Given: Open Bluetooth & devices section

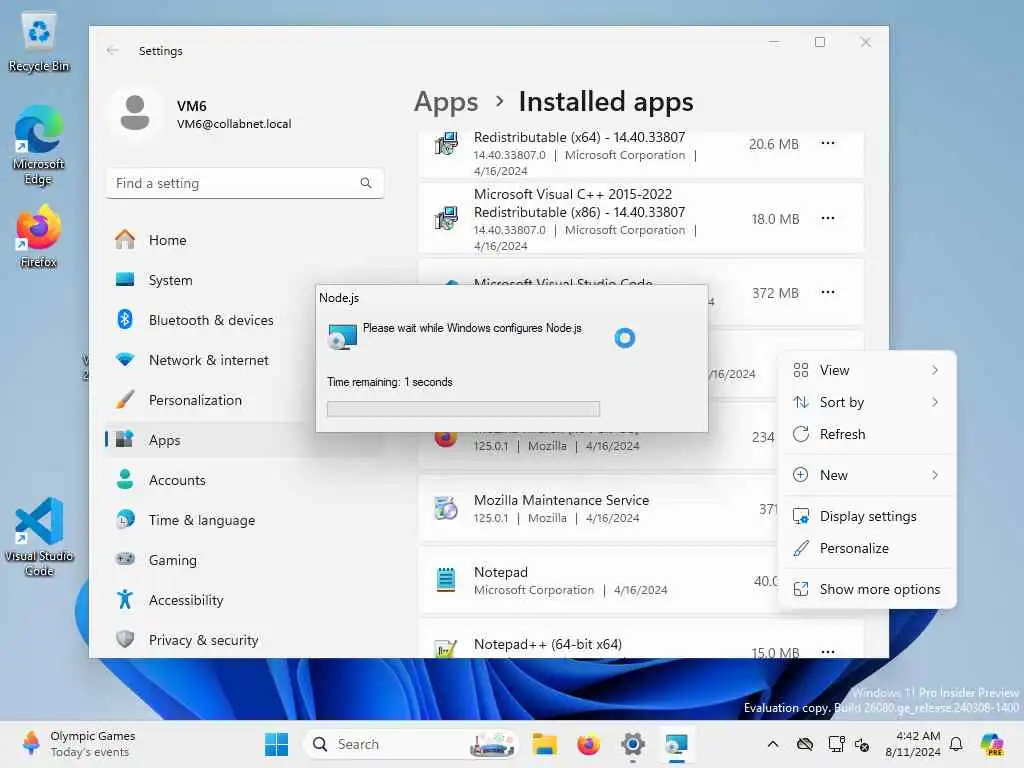Looking at the screenshot, I should pyautogui.click(x=210, y=320).
